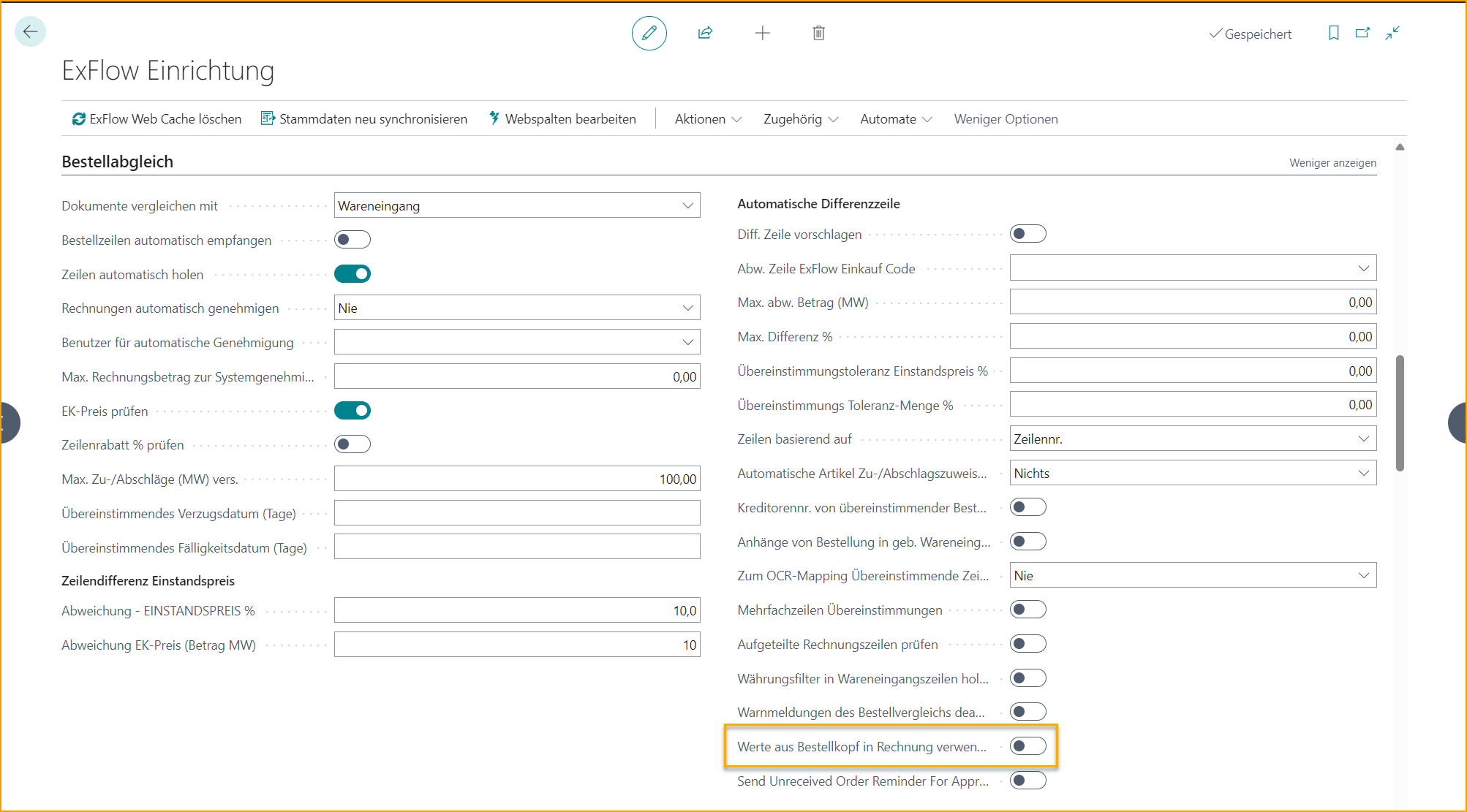The height and width of the screenshot is (812, 1467).
Task: Click Max. Rechnungsbetrag zur Systemgenehmigung field
Action: pyautogui.click(x=517, y=376)
